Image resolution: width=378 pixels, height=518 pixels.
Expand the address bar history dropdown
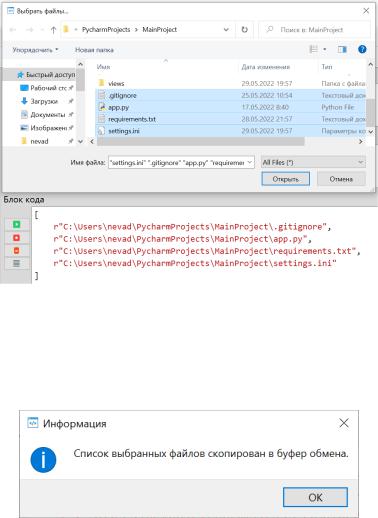[226, 30]
